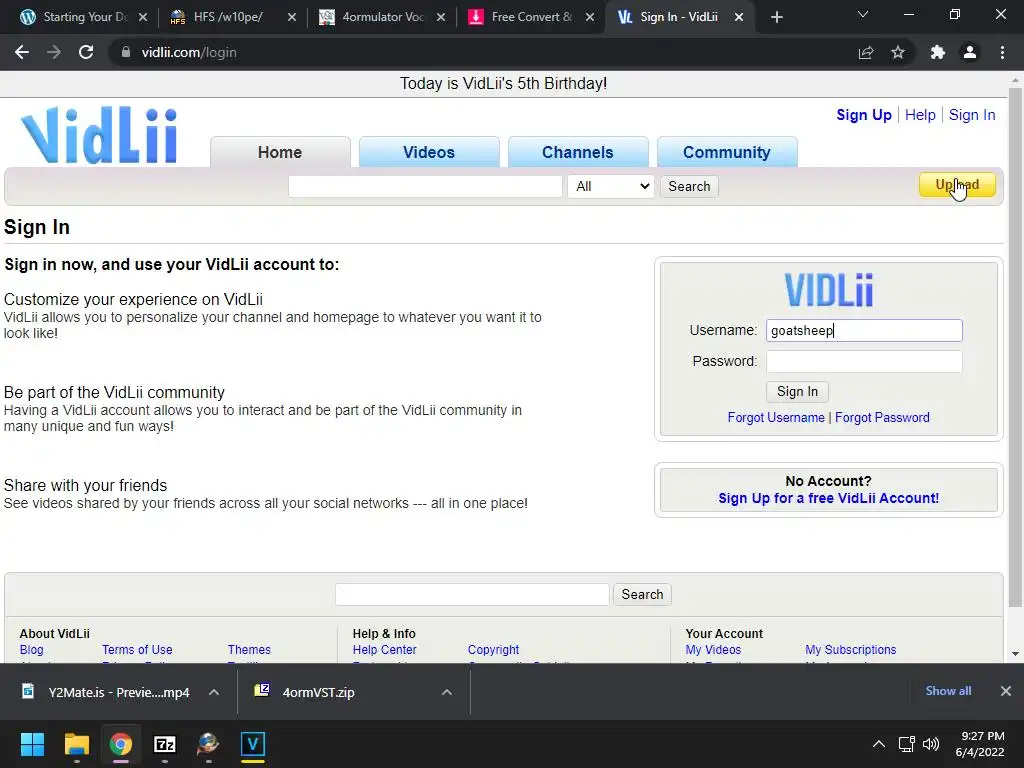The image size is (1024, 768).
Task: Open File Explorer from taskbar
Action: tap(76, 744)
